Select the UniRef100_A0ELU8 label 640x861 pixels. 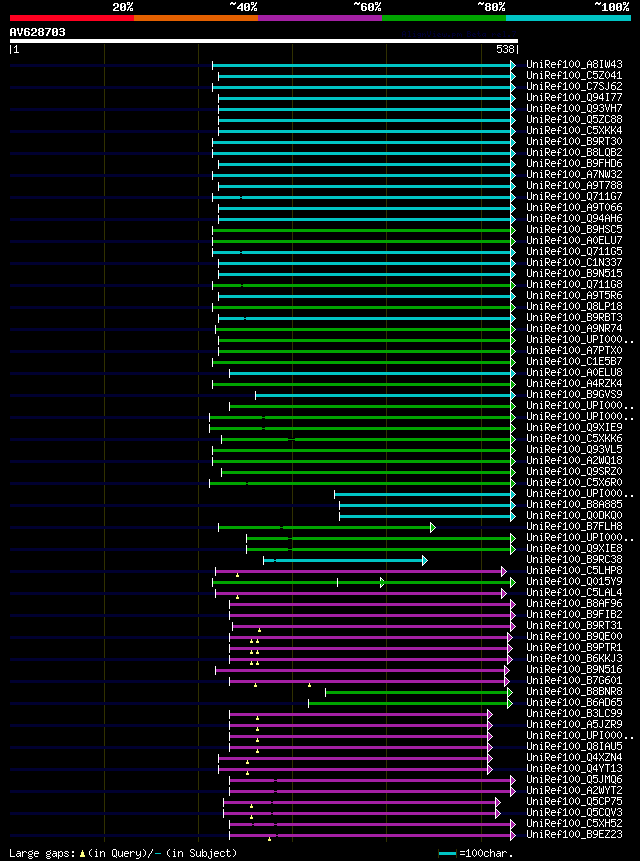point(574,373)
